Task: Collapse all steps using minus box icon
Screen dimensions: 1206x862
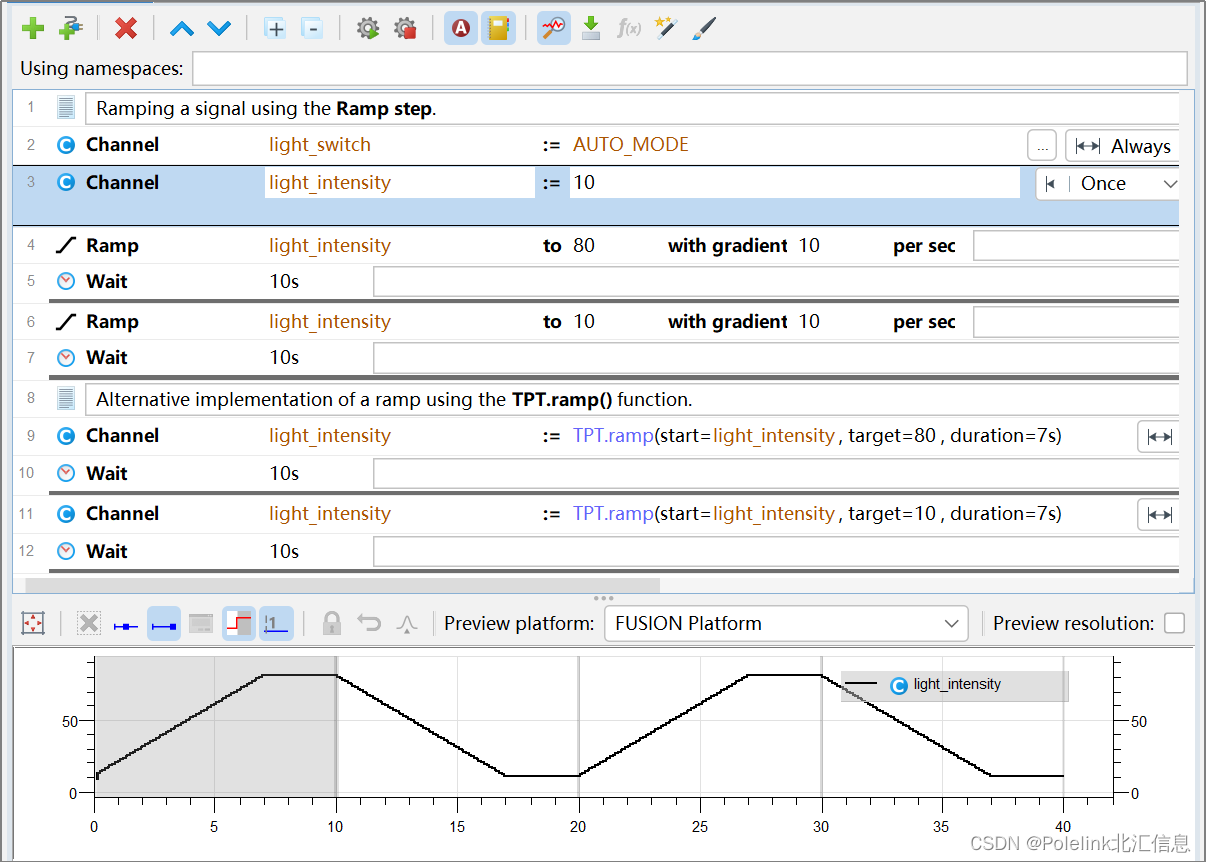Action: [x=312, y=28]
